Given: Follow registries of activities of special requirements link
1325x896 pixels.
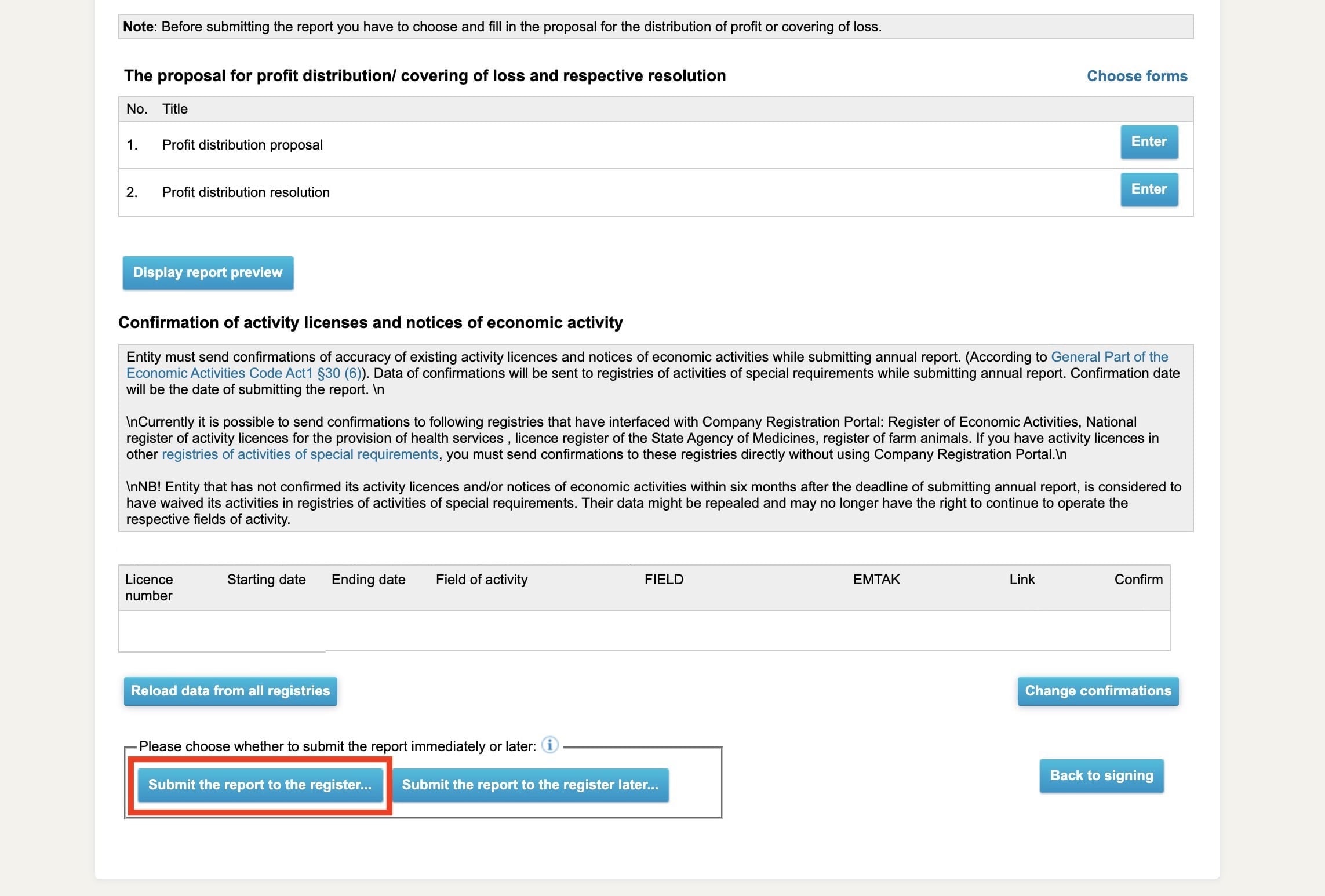Looking at the screenshot, I should click(x=300, y=454).
